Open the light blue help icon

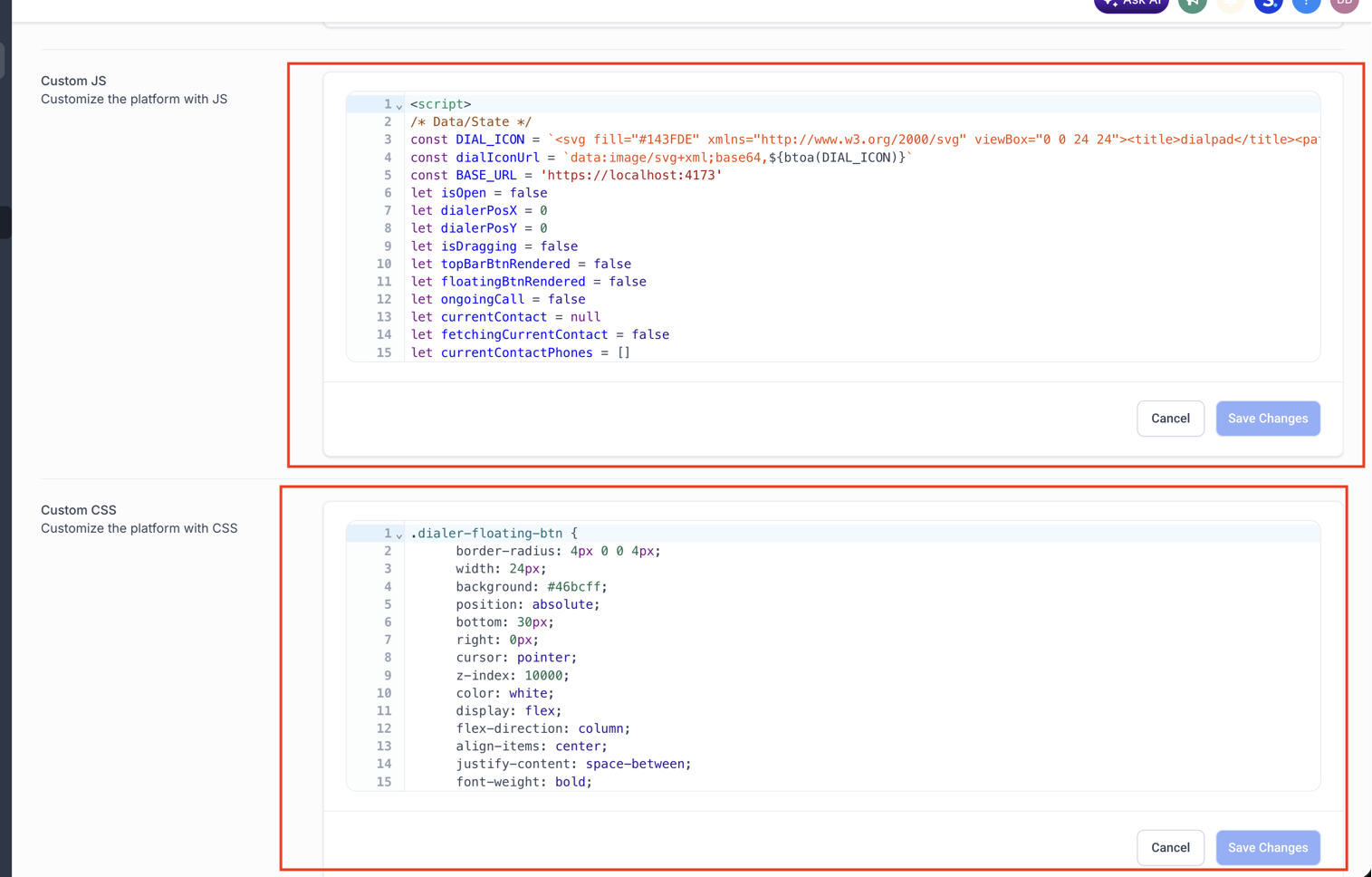[x=1306, y=4]
